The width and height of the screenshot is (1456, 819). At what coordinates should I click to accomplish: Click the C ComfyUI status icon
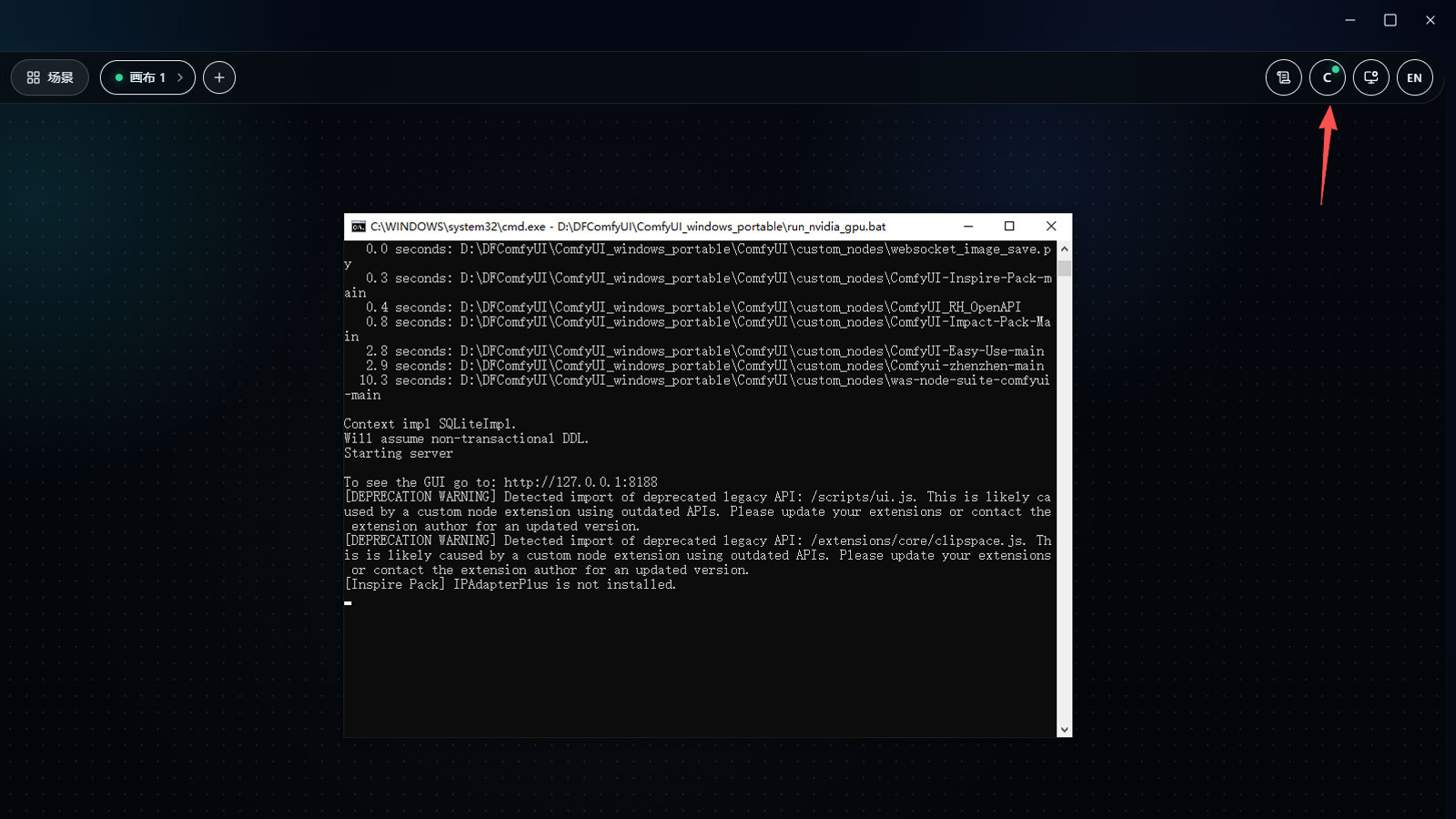(x=1328, y=77)
